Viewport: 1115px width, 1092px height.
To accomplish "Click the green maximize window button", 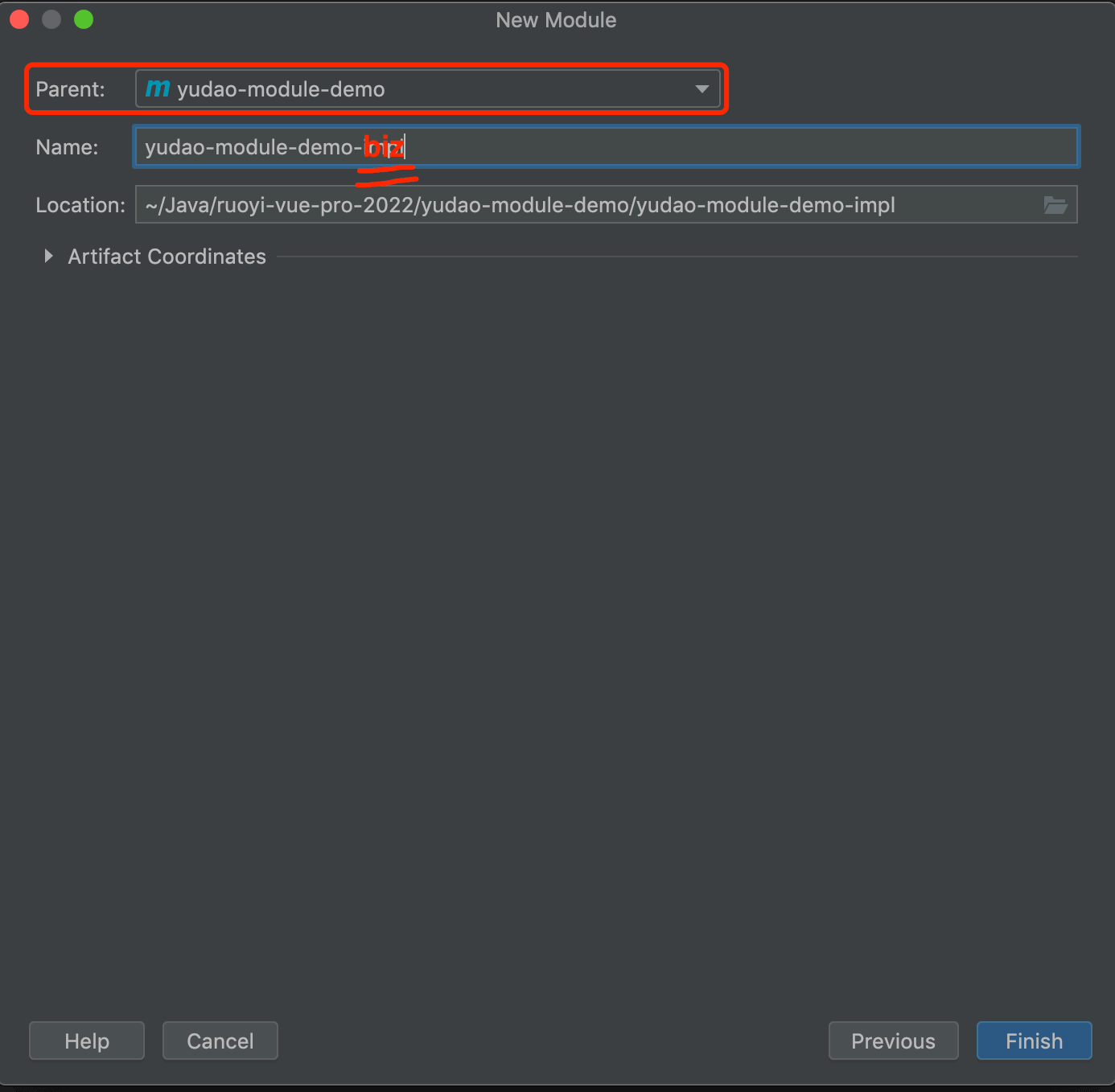I will (84, 19).
